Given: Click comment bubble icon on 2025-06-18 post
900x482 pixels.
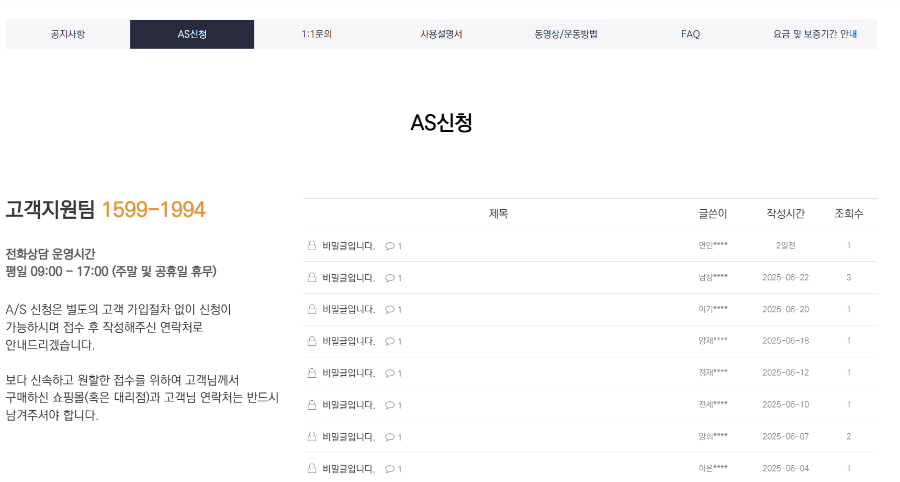Looking at the screenshot, I should pyautogui.click(x=390, y=341).
